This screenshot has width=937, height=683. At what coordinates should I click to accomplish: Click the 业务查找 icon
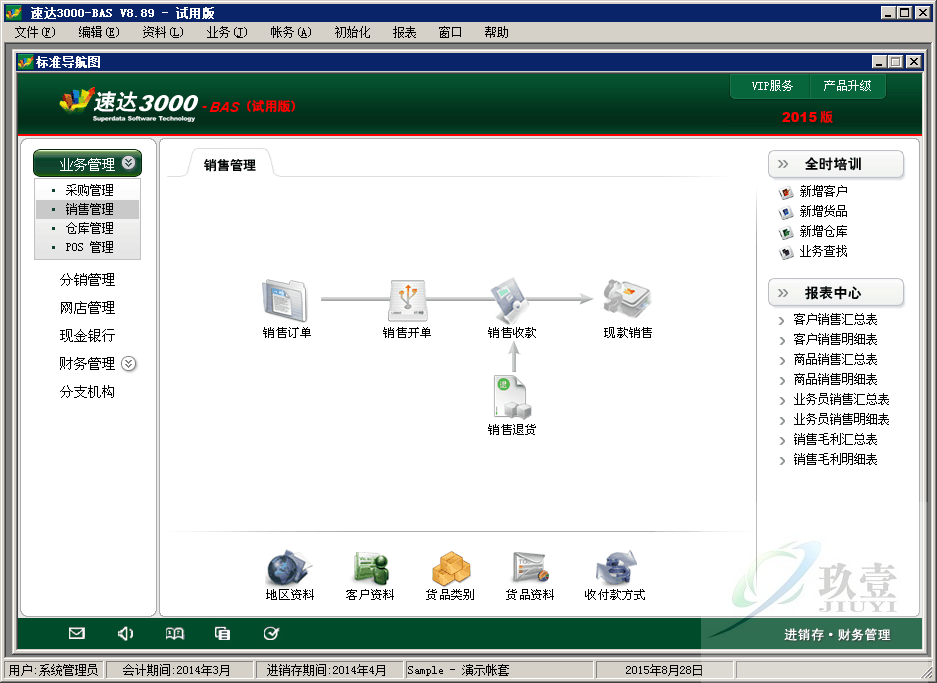point(786,253)
